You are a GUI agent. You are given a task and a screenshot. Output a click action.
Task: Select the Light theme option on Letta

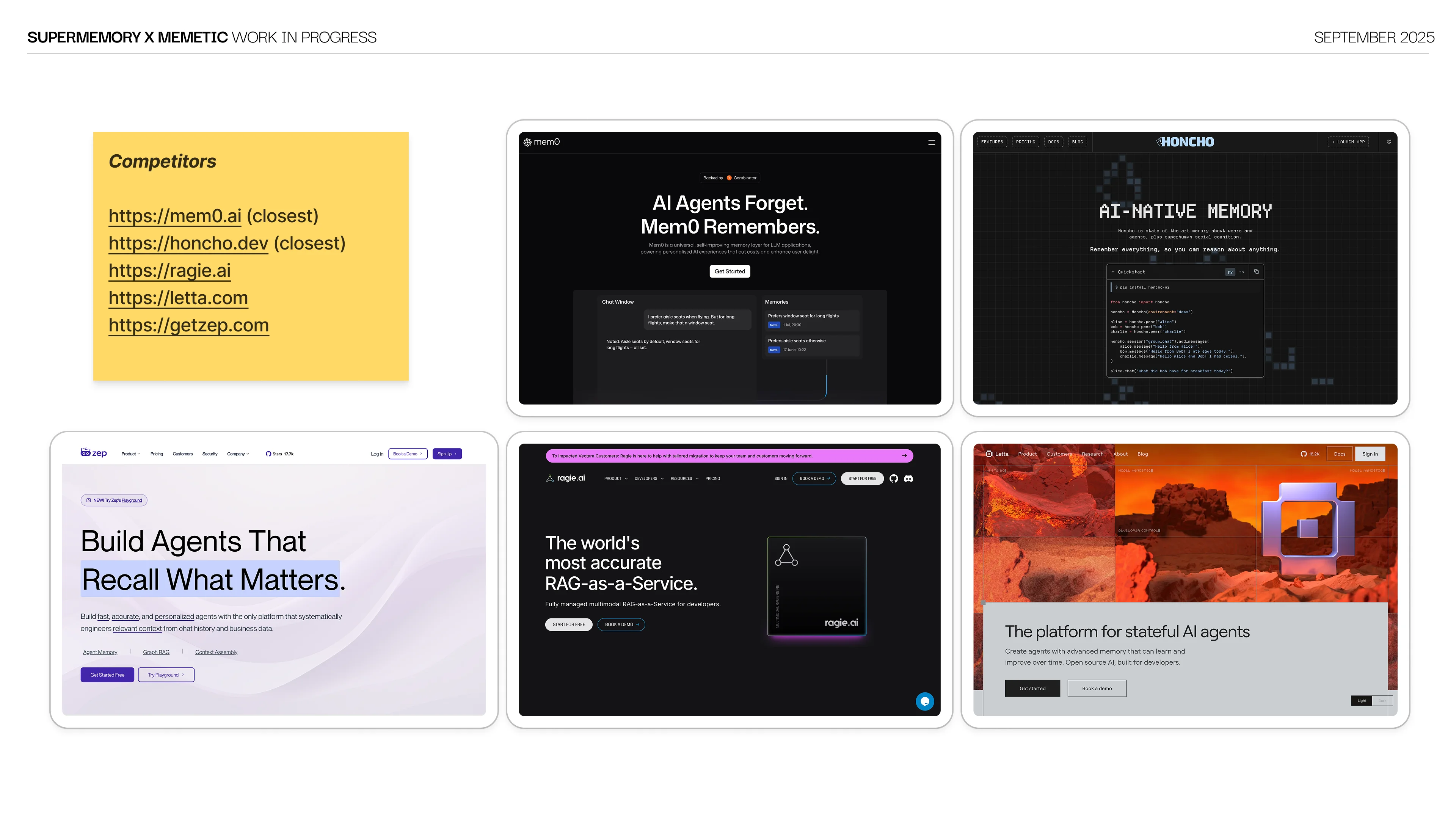point(1362,701)
